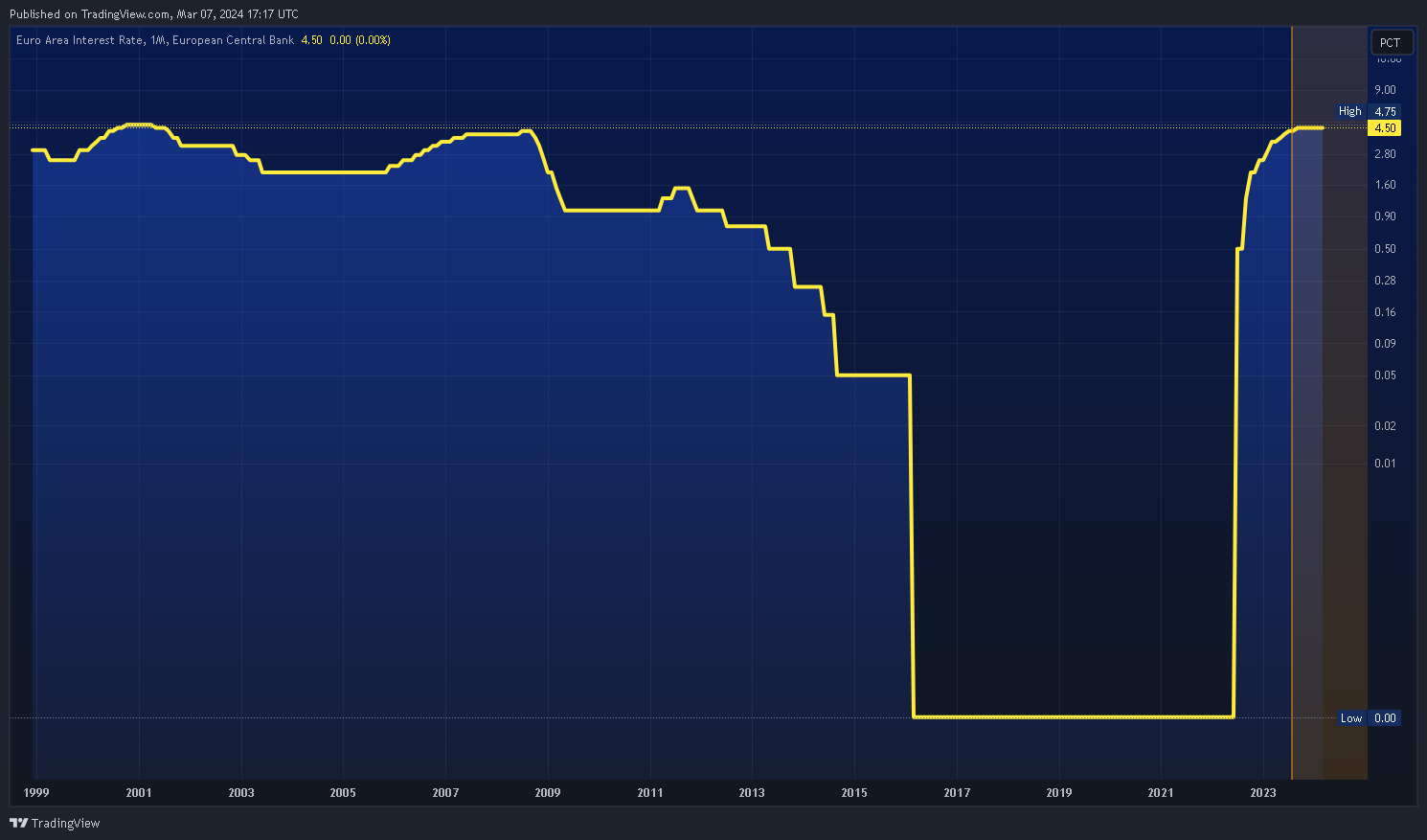Click the Low label on the price axis
Viewport: 1427px width, 840px height.
[1351, 717]
